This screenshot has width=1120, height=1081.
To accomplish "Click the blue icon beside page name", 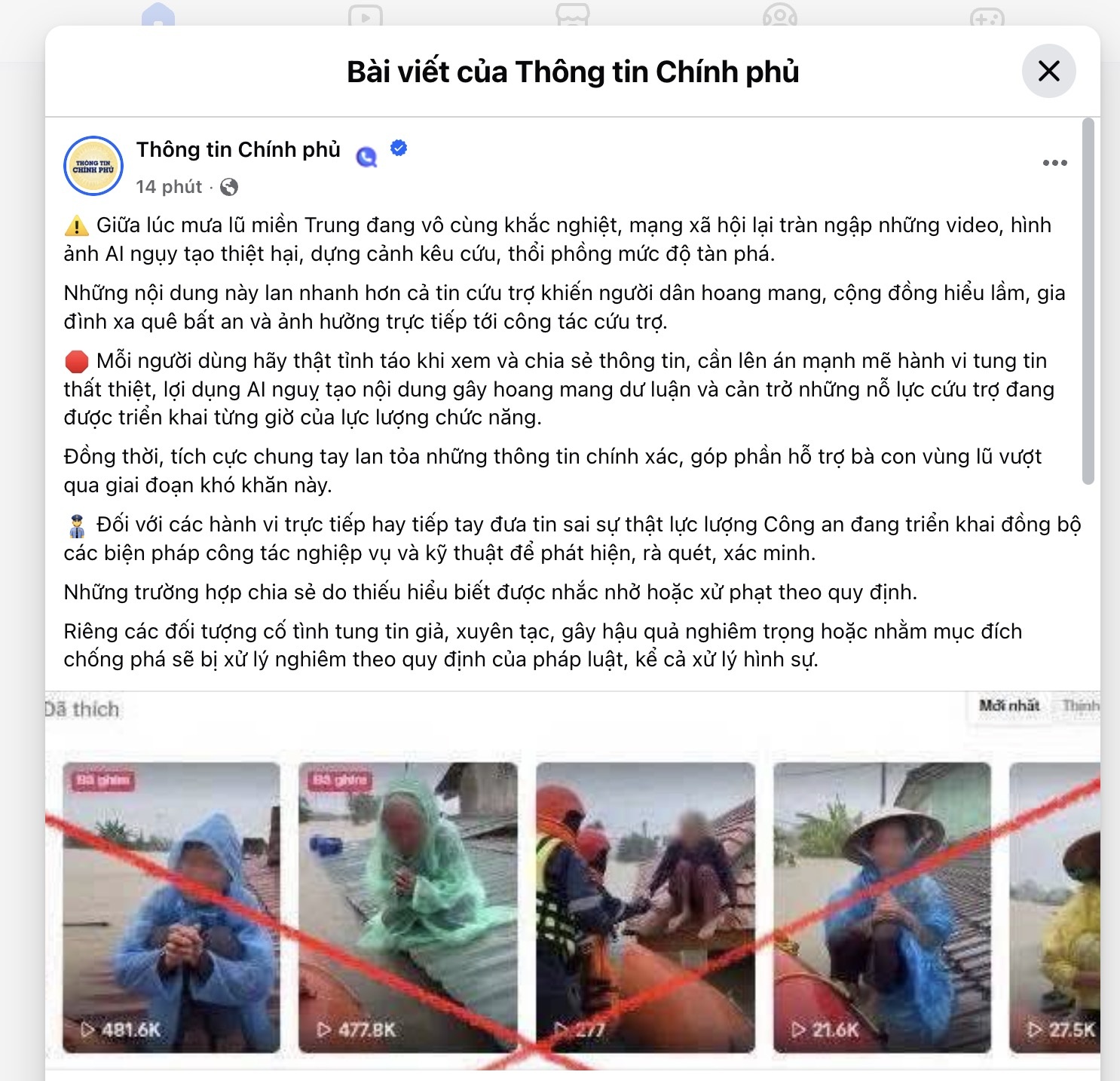I will coord(366,156).
